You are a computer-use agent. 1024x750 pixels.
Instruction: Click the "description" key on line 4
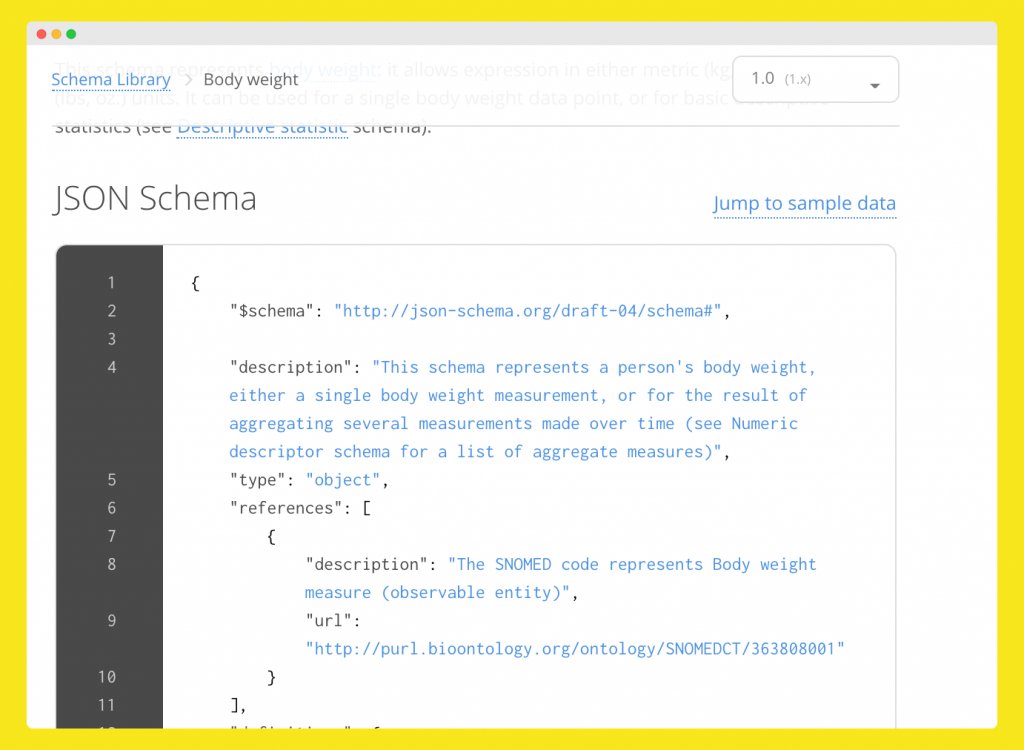[291, 367]
